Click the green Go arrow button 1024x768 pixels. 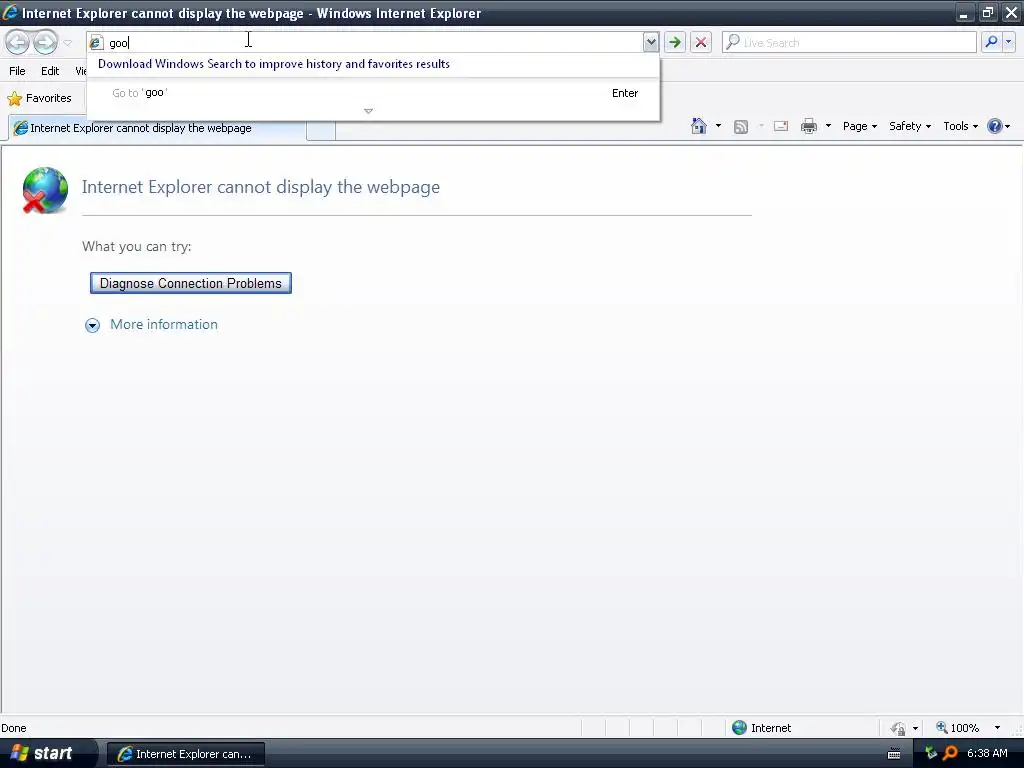point(675,42)
